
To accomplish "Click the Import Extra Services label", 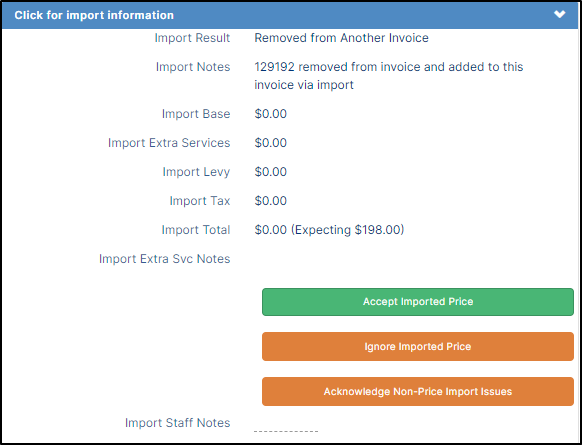I will coord(169,143).
